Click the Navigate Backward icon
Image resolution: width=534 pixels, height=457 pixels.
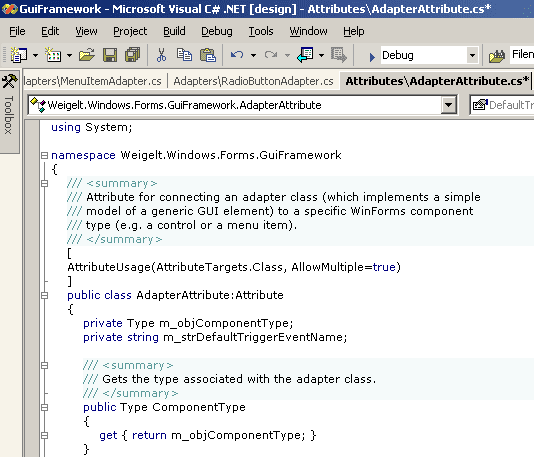[x=305, y=55]
